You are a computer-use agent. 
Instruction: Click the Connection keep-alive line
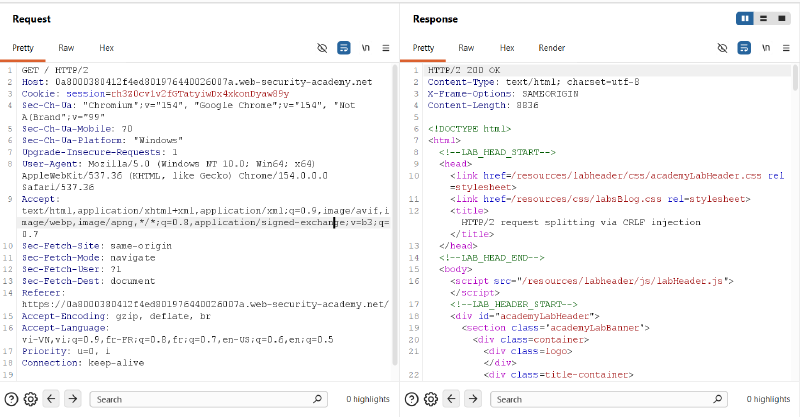83,362
